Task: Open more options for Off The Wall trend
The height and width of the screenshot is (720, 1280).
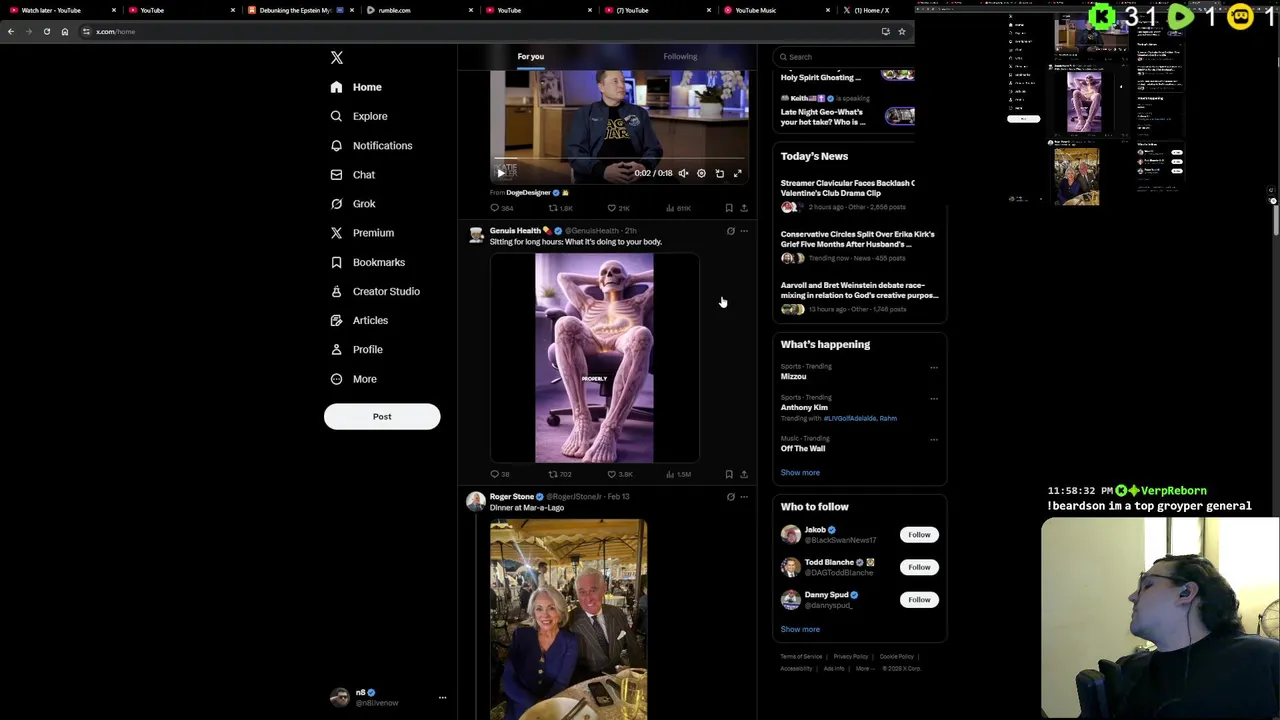Action: [x=934, y=439]
